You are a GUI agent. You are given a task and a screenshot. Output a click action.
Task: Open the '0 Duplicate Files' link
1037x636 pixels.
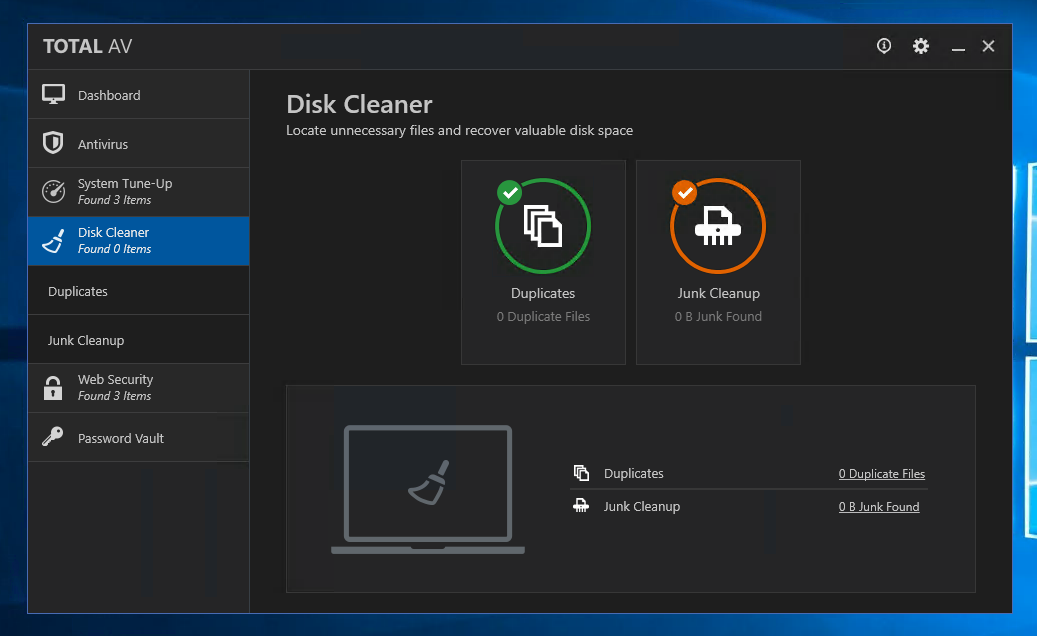[x=882, y=473]
